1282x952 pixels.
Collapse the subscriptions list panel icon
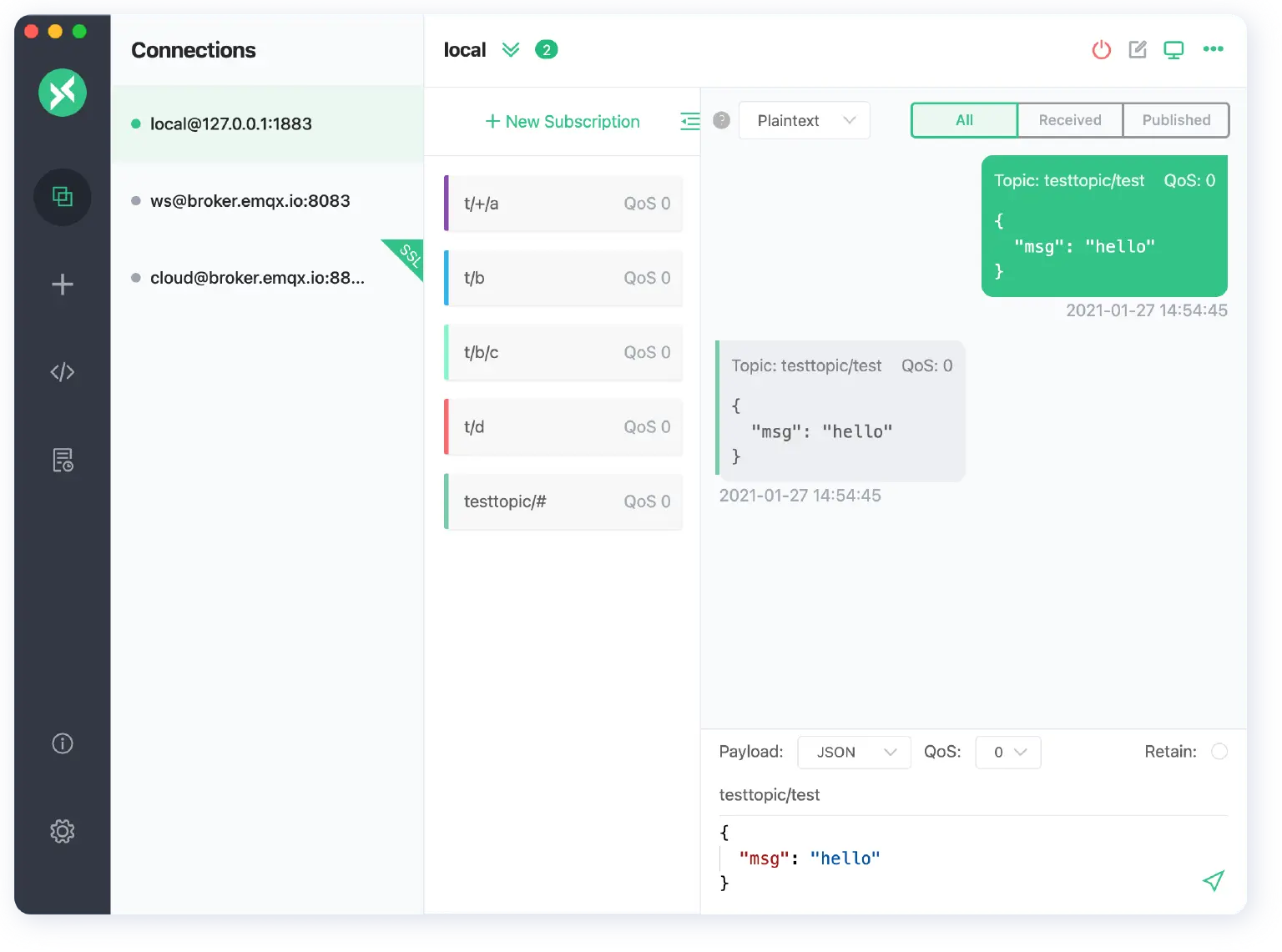689,122
